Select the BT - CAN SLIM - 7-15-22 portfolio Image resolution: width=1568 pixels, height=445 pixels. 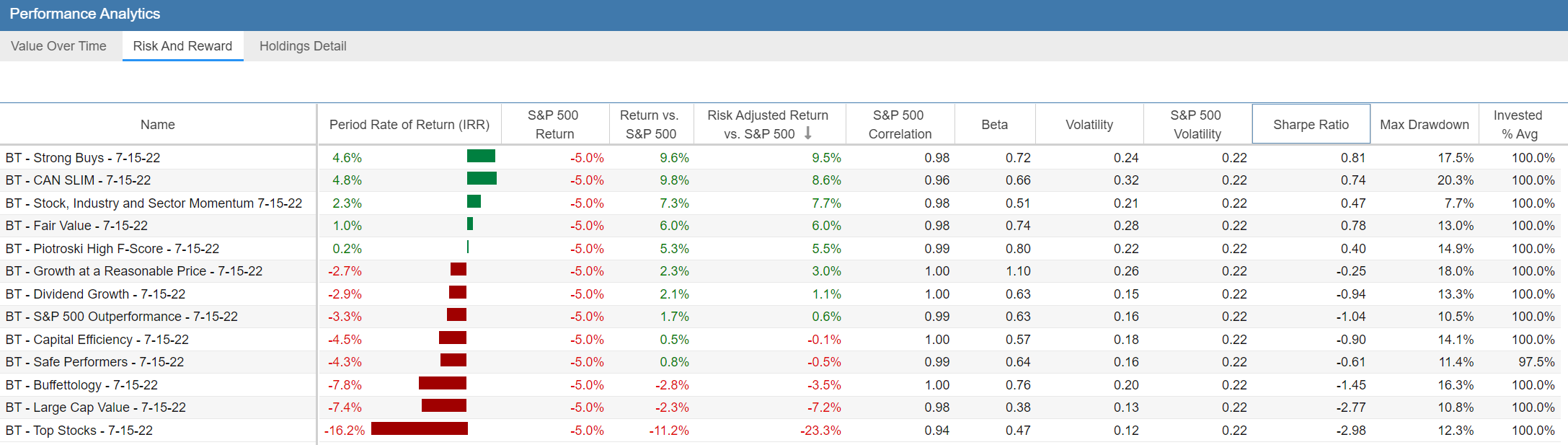[78, 180]
